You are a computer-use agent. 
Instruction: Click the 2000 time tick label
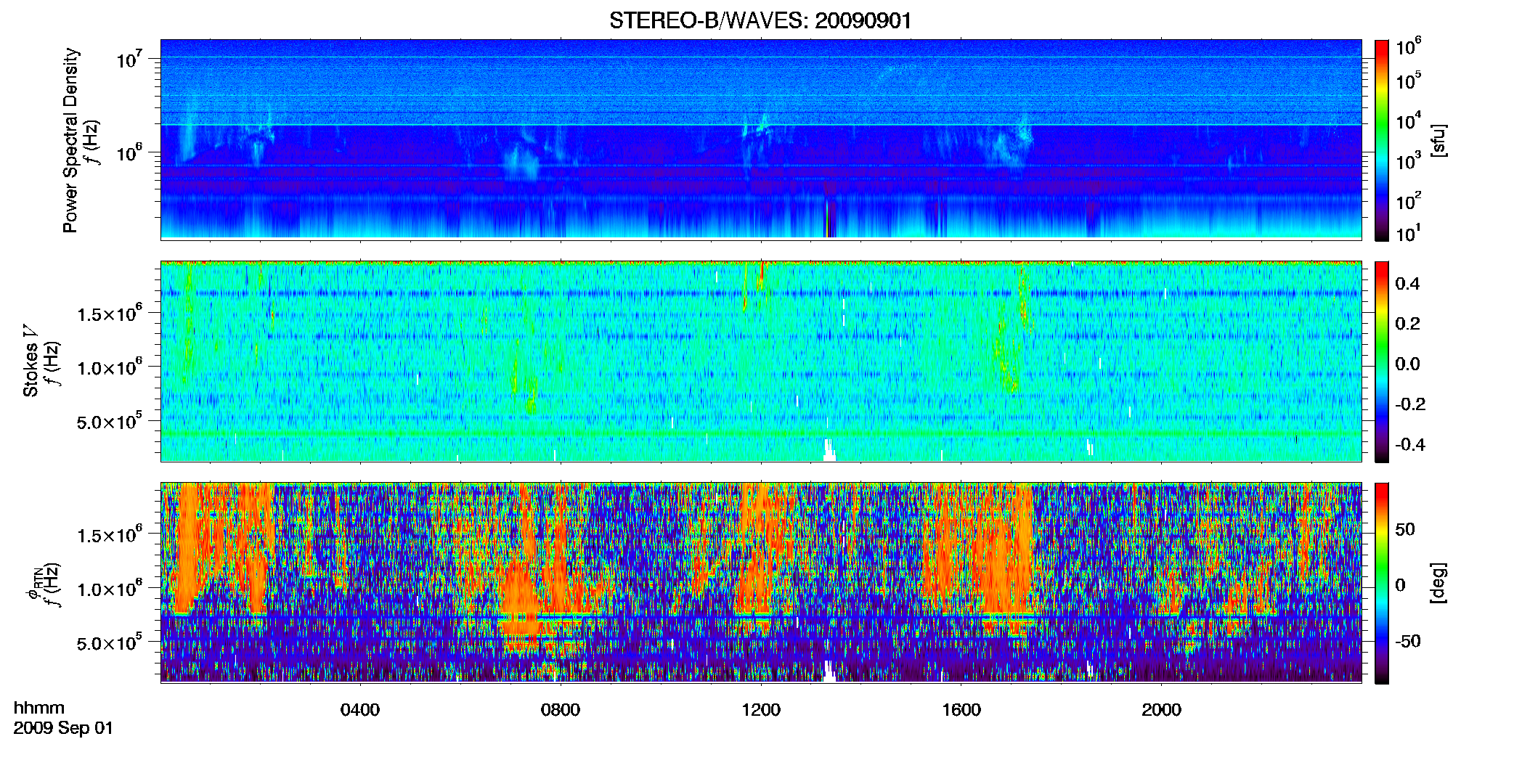pos(1161,710)
